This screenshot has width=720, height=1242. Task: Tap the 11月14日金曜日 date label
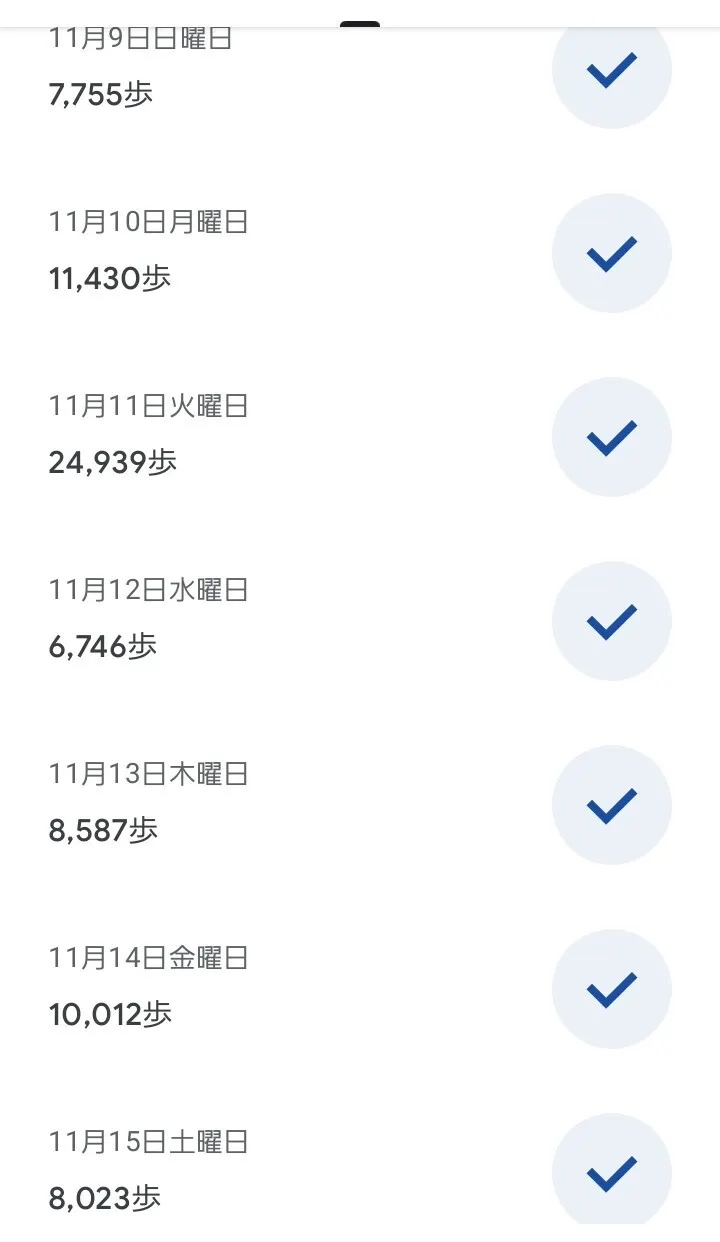tap(148, 958)
